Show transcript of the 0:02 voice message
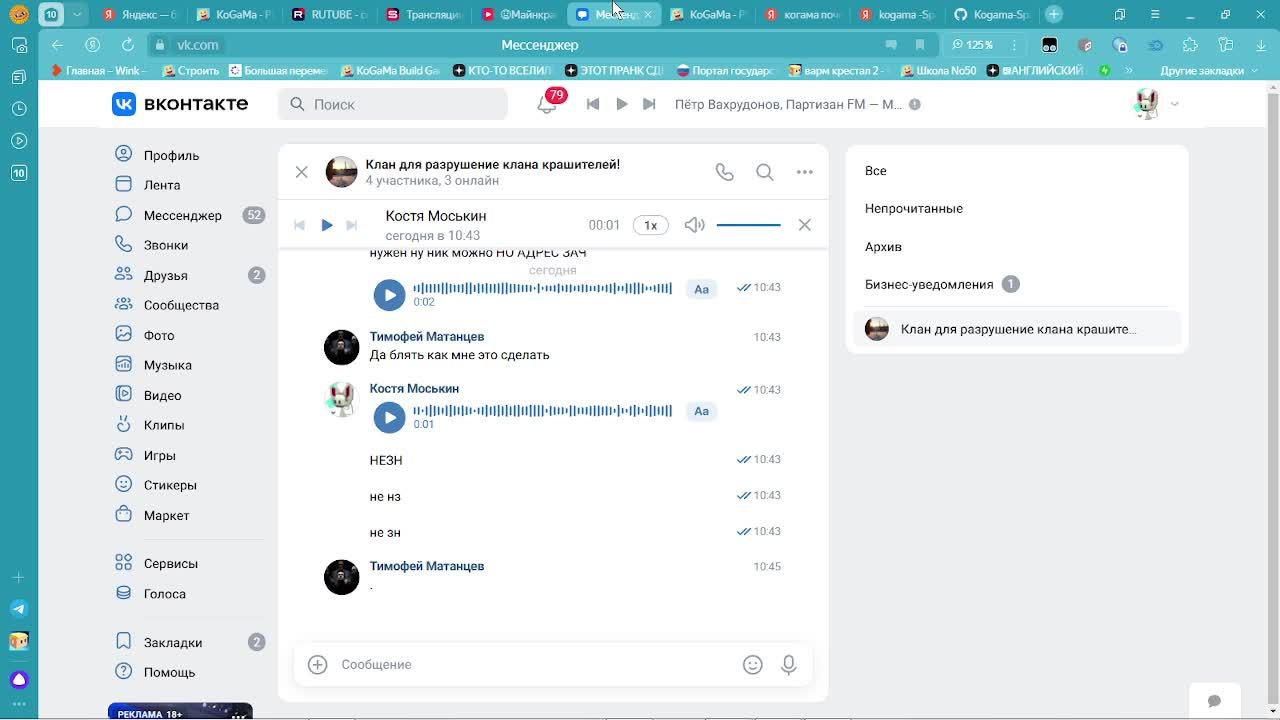The image size is (1280, 720). 701,289
